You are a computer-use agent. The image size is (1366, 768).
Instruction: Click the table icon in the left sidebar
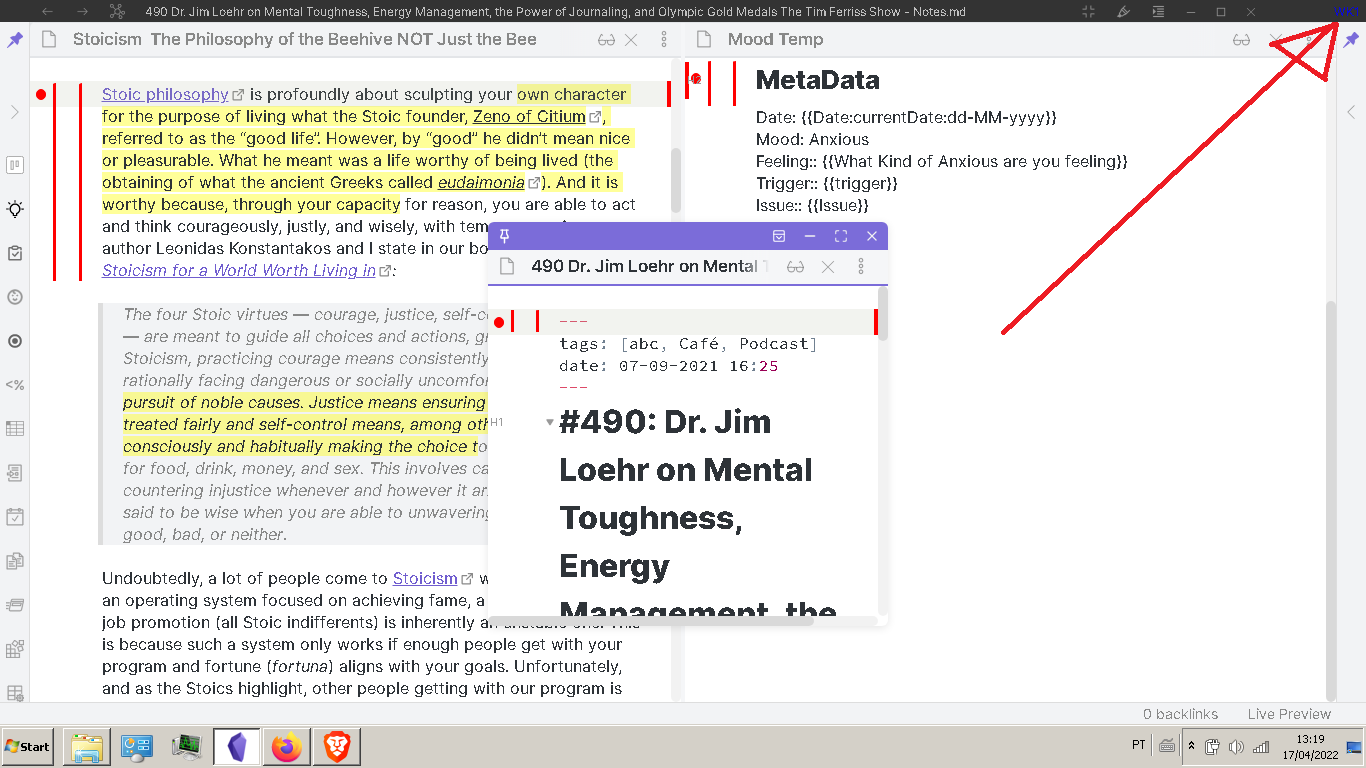[14, 428]
